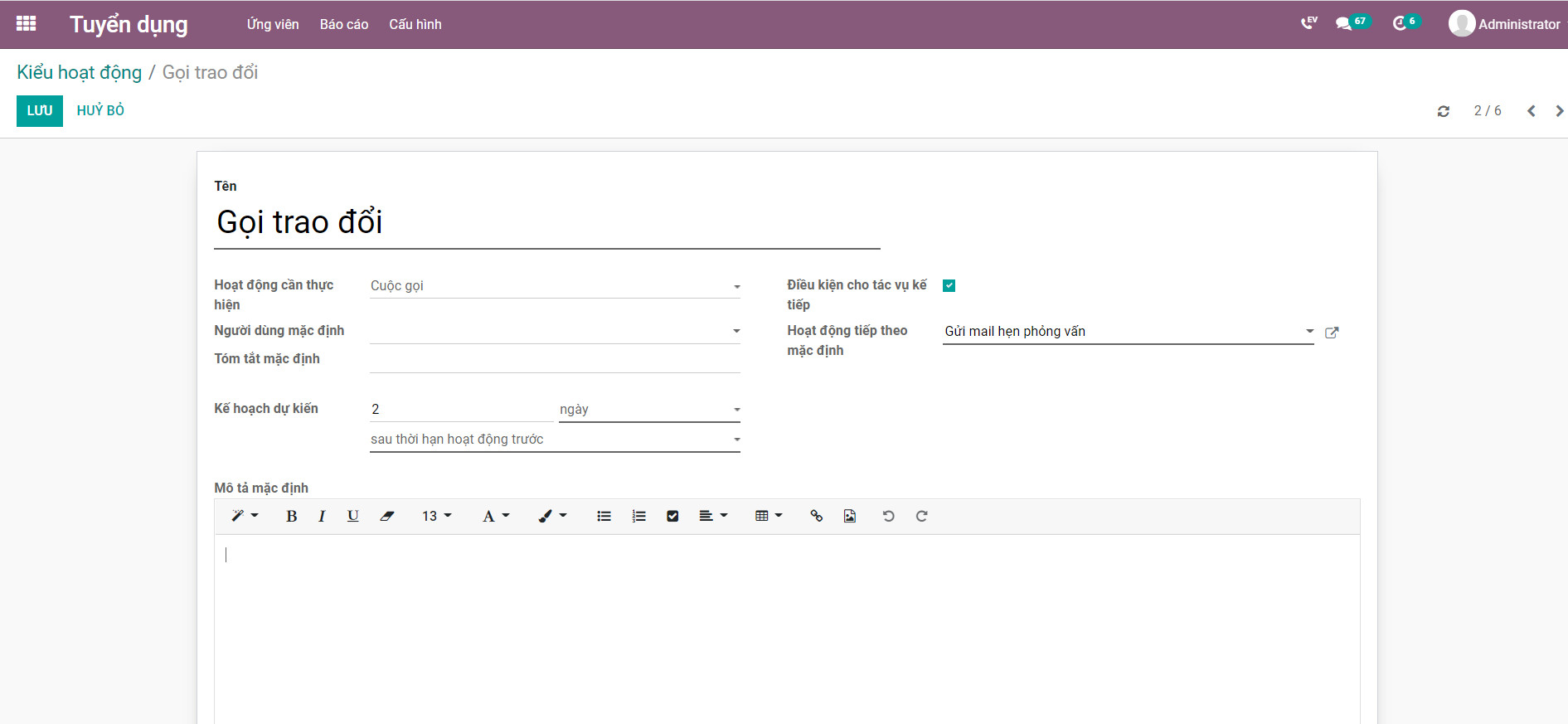Viewport: 1568px width, 724px height.
Task: Focus the Tóm tắt mặc định field
Action: click(x=555, y=360)
